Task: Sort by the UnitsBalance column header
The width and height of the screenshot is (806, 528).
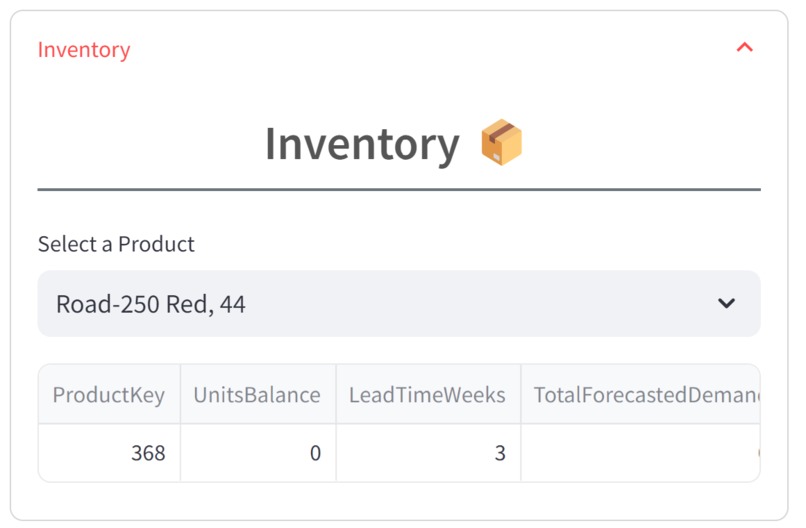Action: tap(257, 395)
